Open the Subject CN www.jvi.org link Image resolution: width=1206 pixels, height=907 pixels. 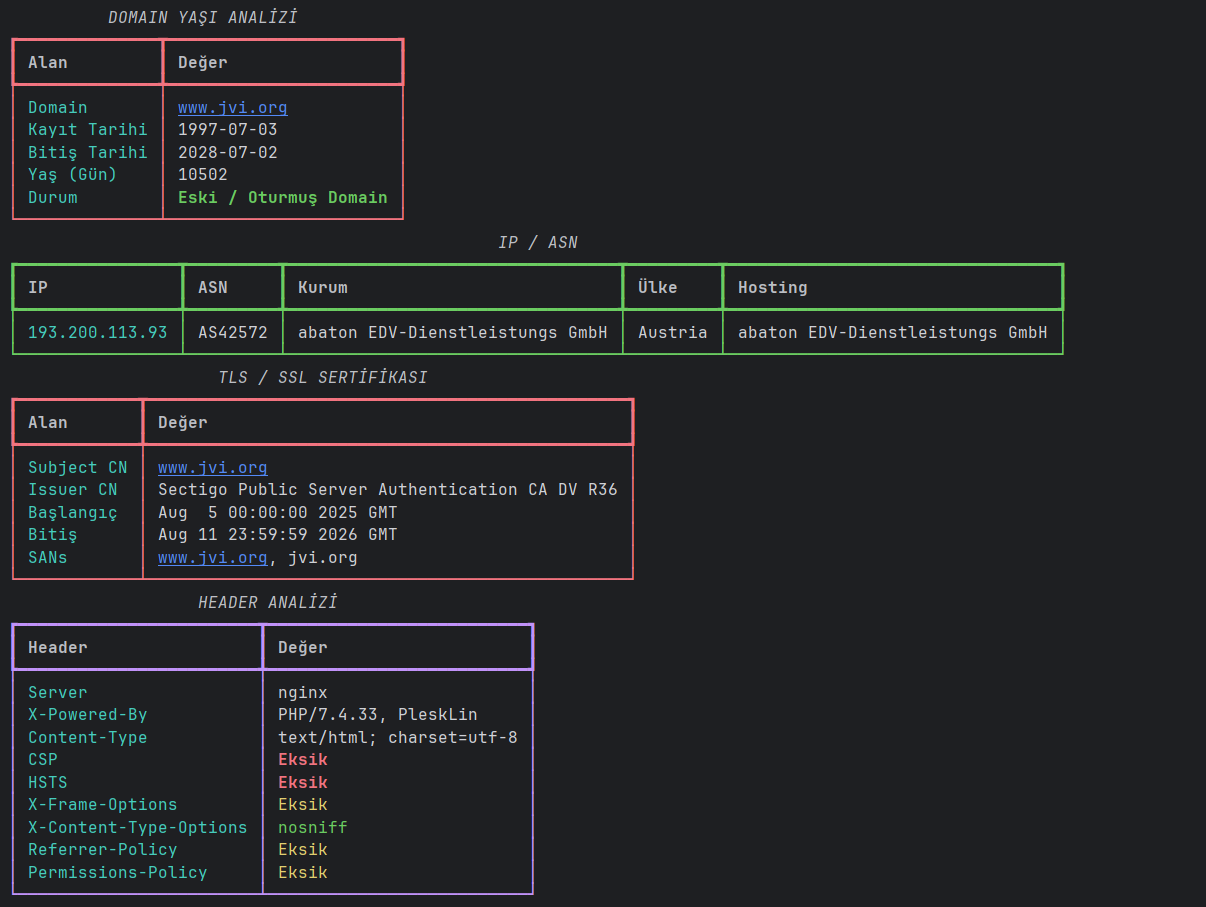point(212,467)
